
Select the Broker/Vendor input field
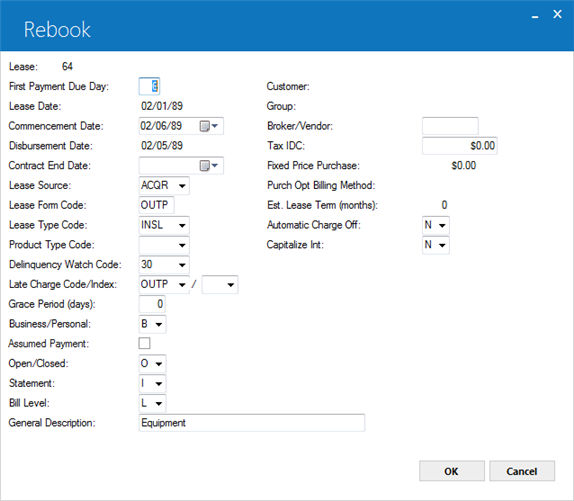click(x=450, y=126)
